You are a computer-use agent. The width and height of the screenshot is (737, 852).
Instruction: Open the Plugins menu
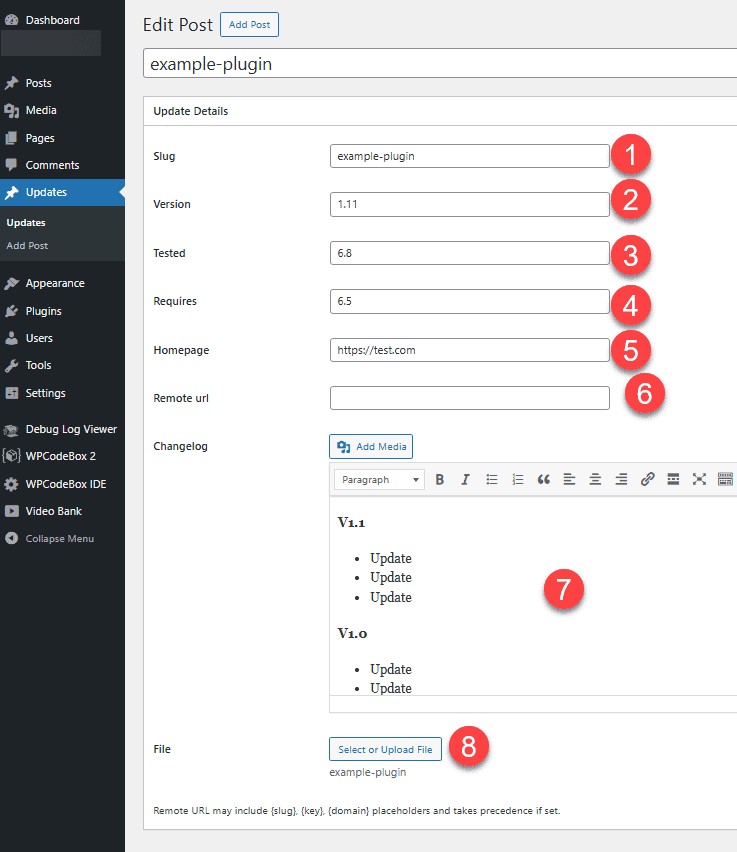click(43, 311)
